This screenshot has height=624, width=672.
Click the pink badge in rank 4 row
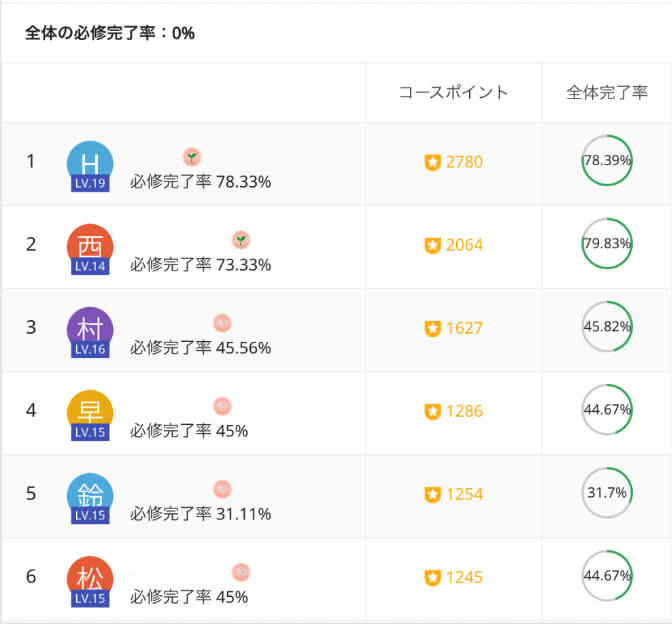(222, 406)
